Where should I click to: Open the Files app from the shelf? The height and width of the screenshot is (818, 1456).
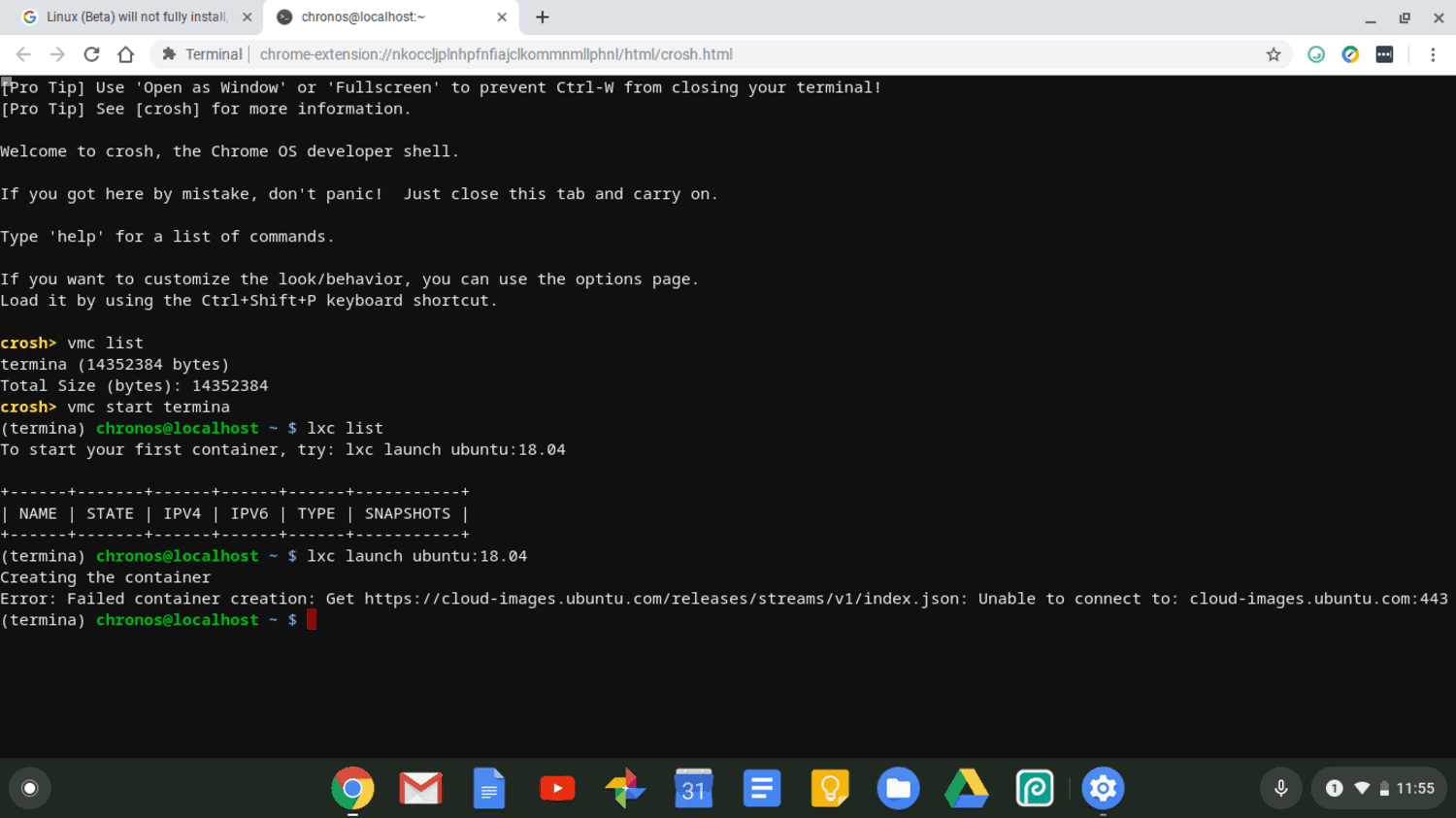click(898, 788)
